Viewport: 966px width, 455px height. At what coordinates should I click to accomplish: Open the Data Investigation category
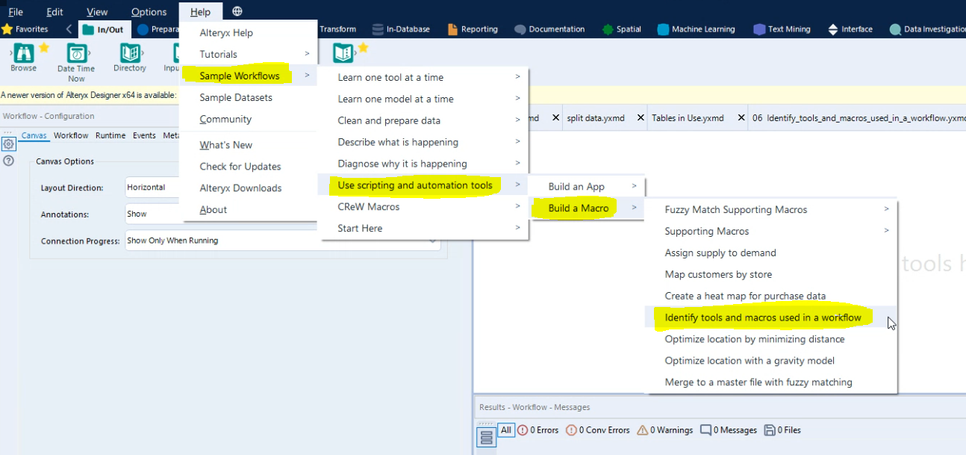928,29
